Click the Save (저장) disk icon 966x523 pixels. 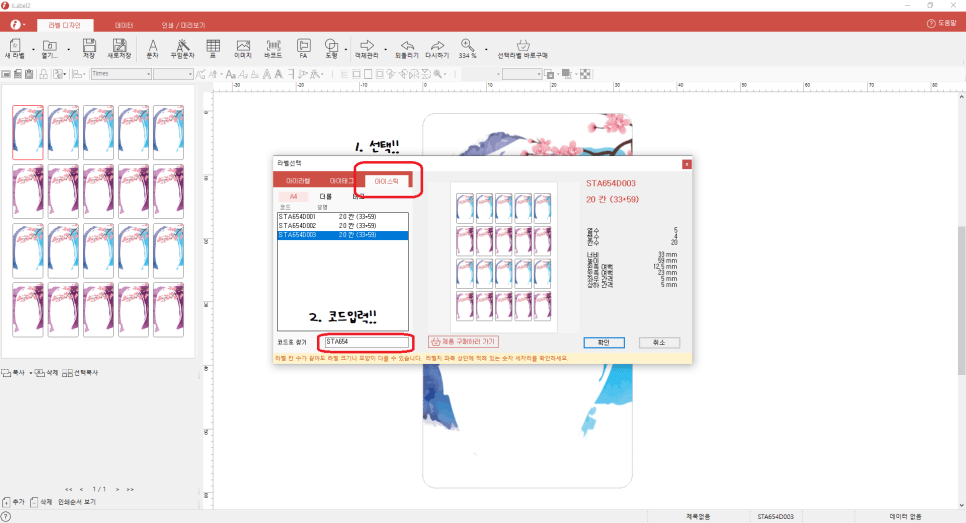pos(89,46)
